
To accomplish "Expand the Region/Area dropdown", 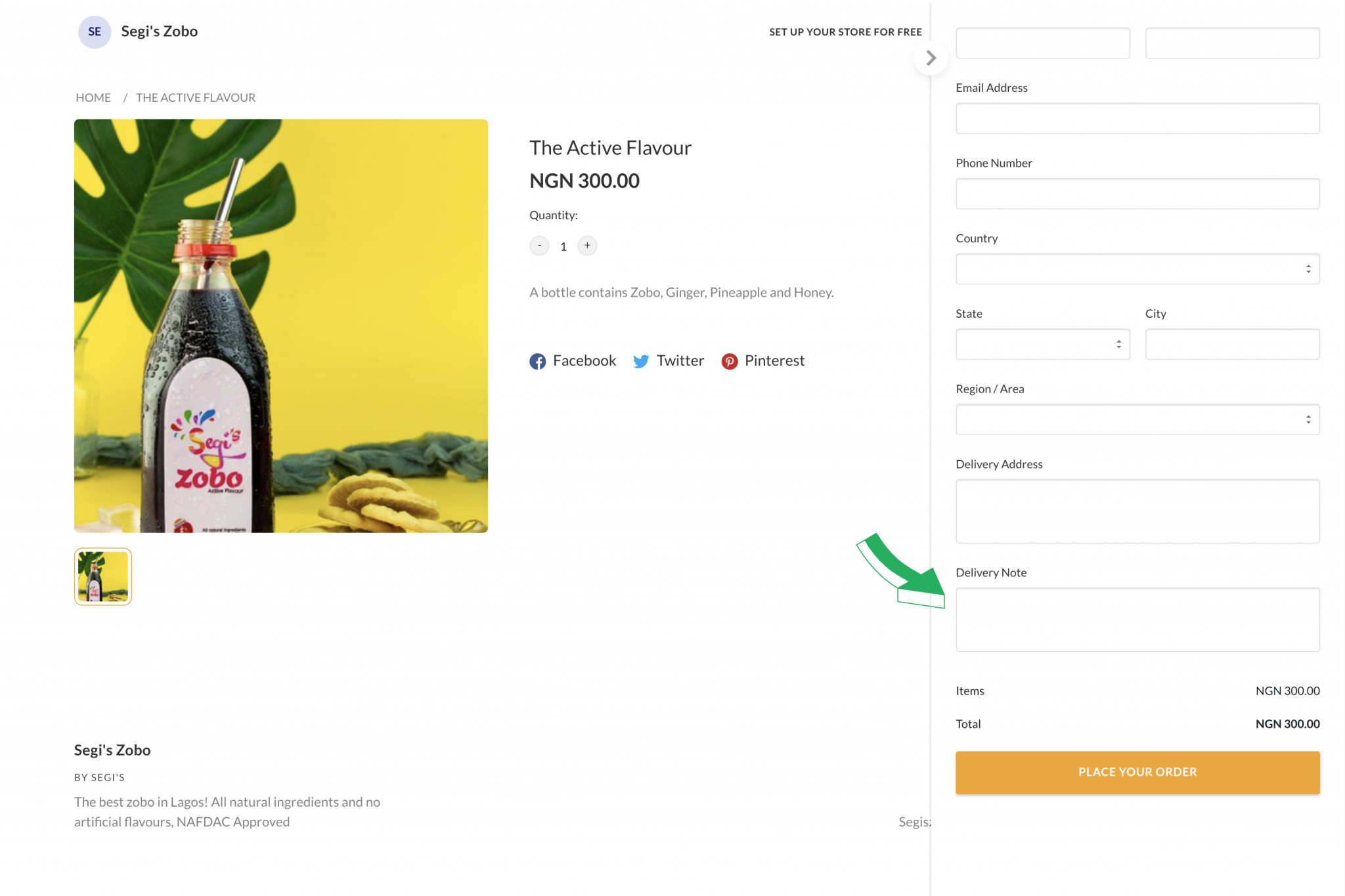I will tap(1137, 419).
